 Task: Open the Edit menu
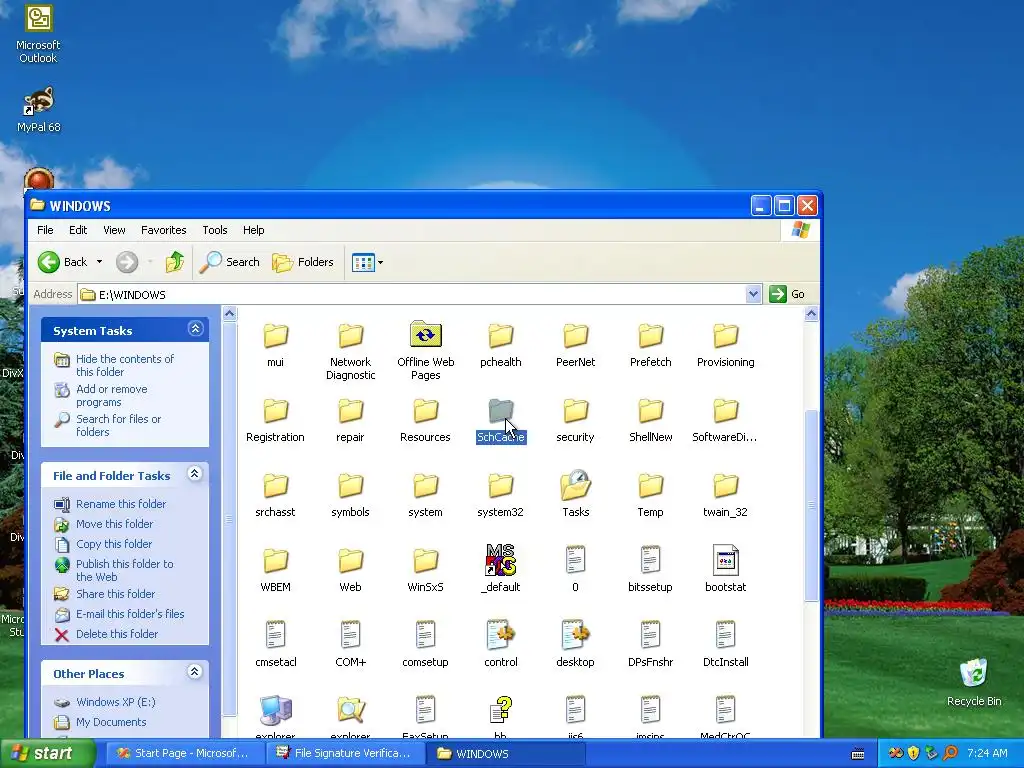[78, 230]
